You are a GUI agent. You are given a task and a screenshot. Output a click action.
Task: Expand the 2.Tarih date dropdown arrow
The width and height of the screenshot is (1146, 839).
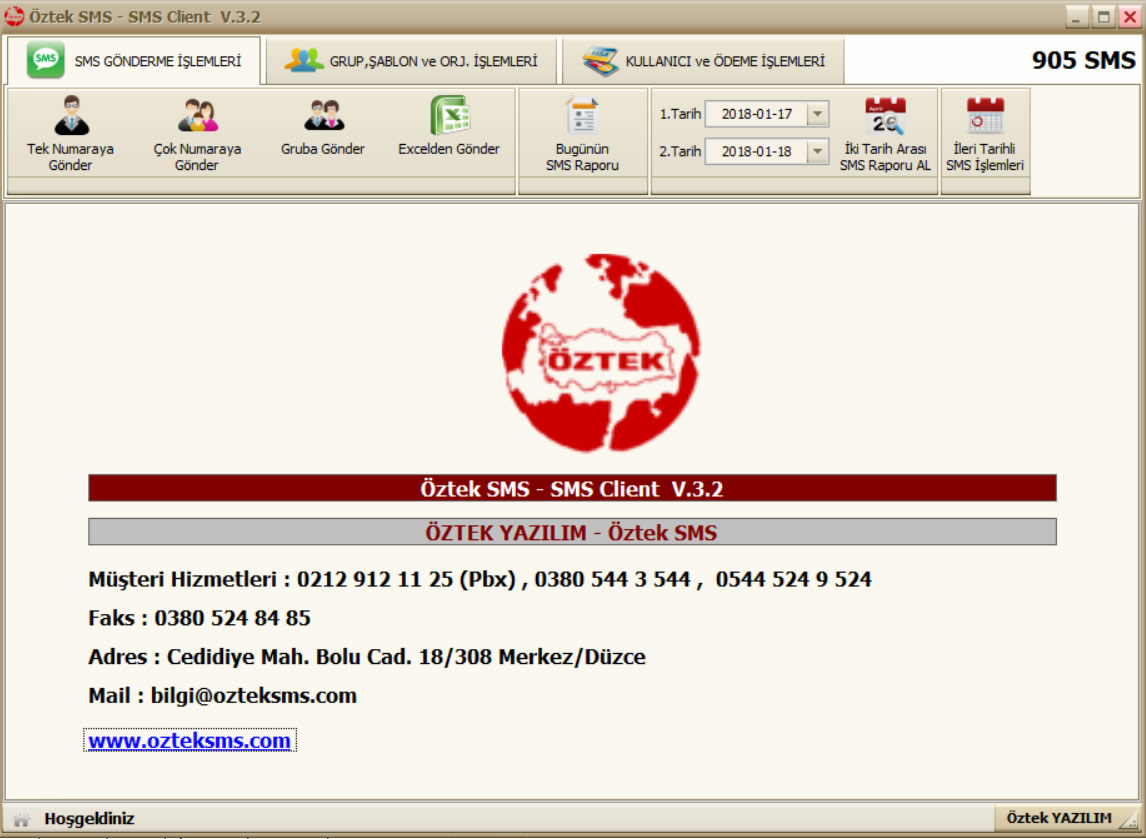[x=817, y=151]
